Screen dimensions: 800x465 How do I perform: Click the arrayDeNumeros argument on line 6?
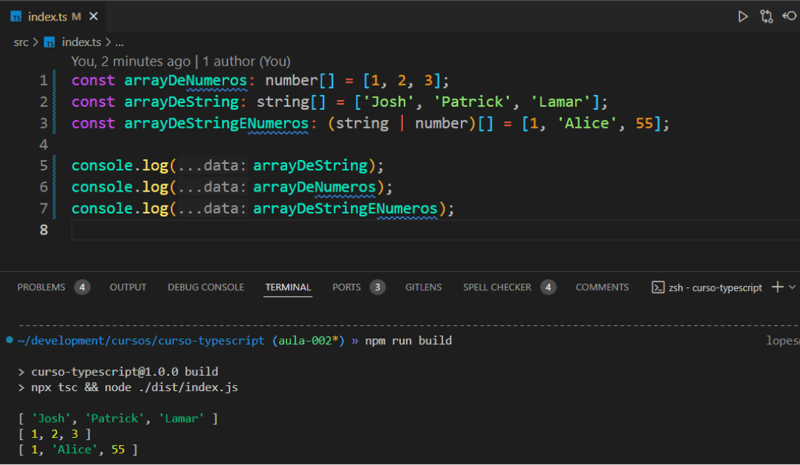coord(314,187)
